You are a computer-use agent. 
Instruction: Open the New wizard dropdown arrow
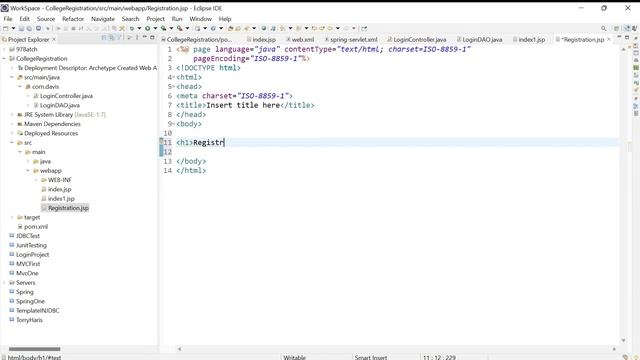pos(13,28)
